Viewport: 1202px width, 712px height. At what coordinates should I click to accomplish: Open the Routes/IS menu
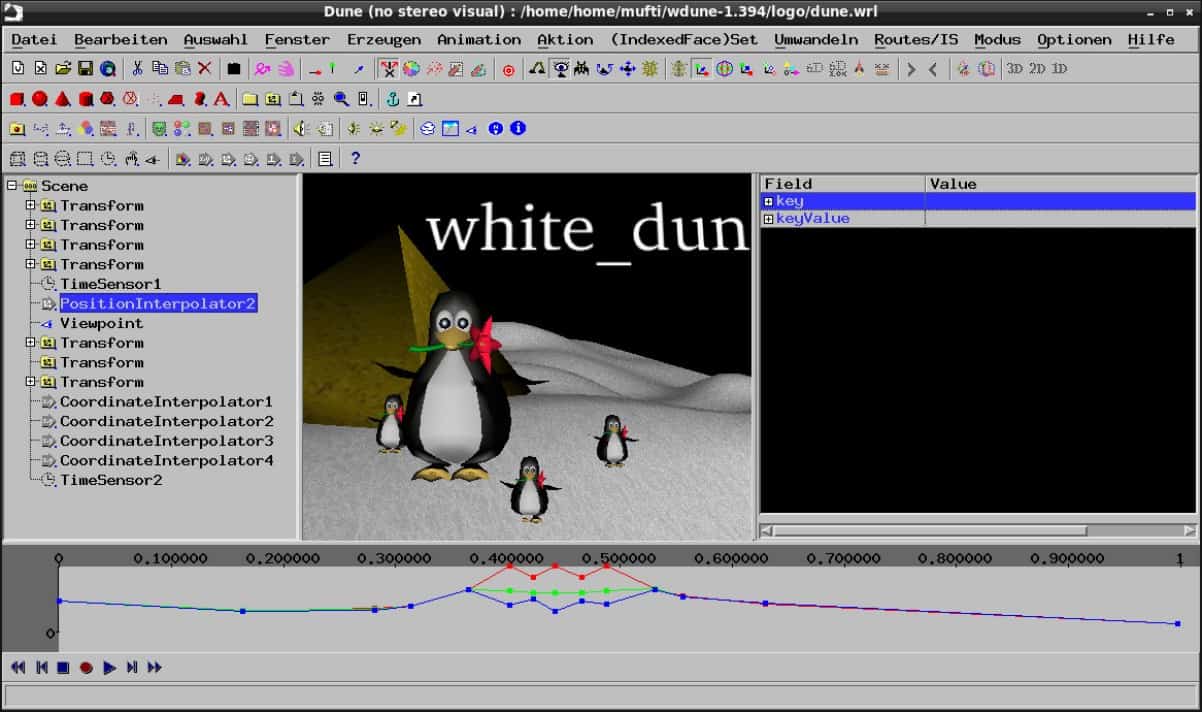pos(916,39)
